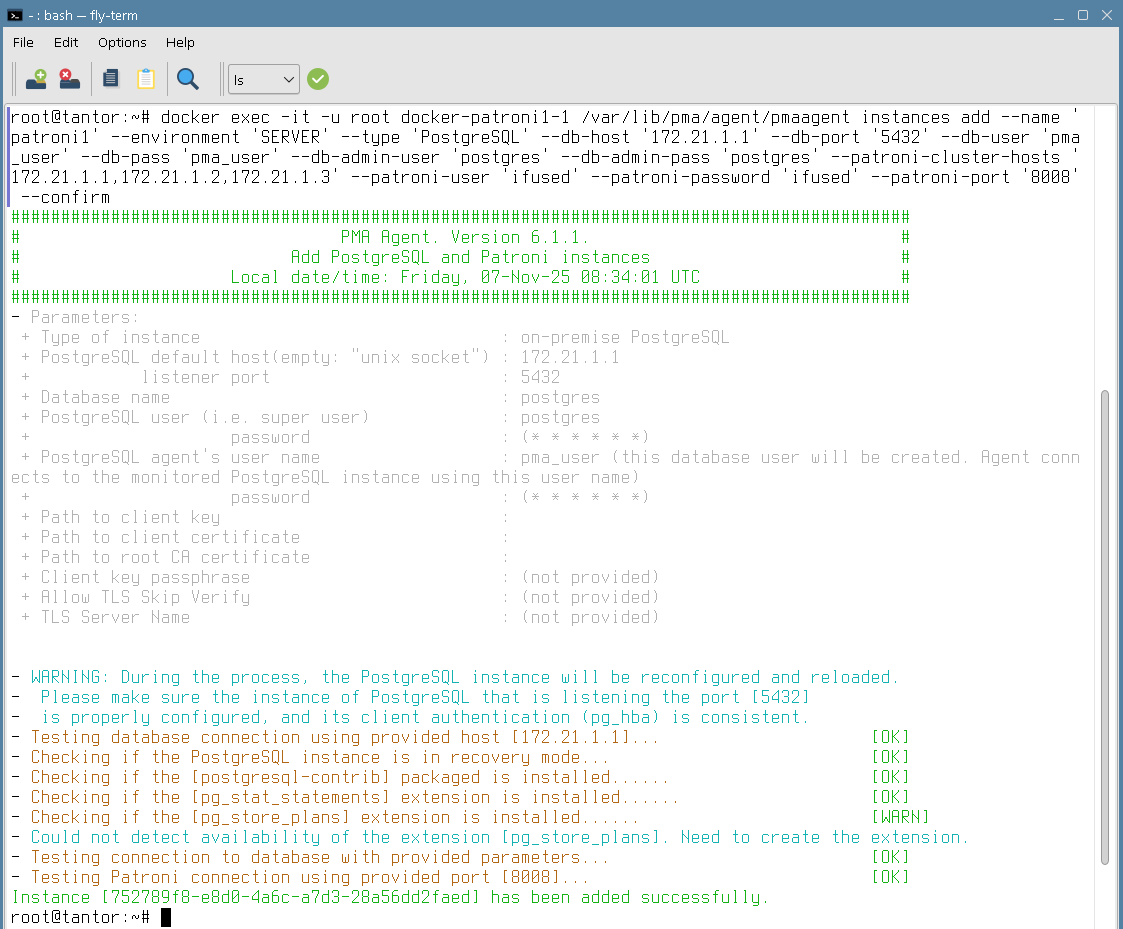Run the command with green checkmark
This screenshot has height=929, width=1123.
click(x=318, y=79)
